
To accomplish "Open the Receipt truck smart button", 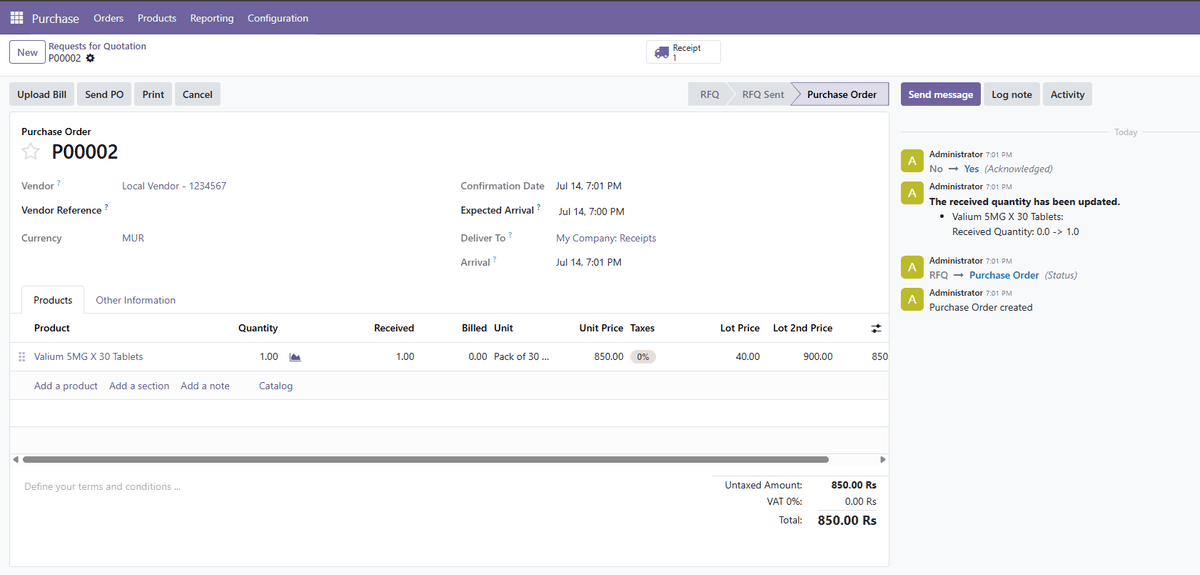I will (x=684, y=52).
